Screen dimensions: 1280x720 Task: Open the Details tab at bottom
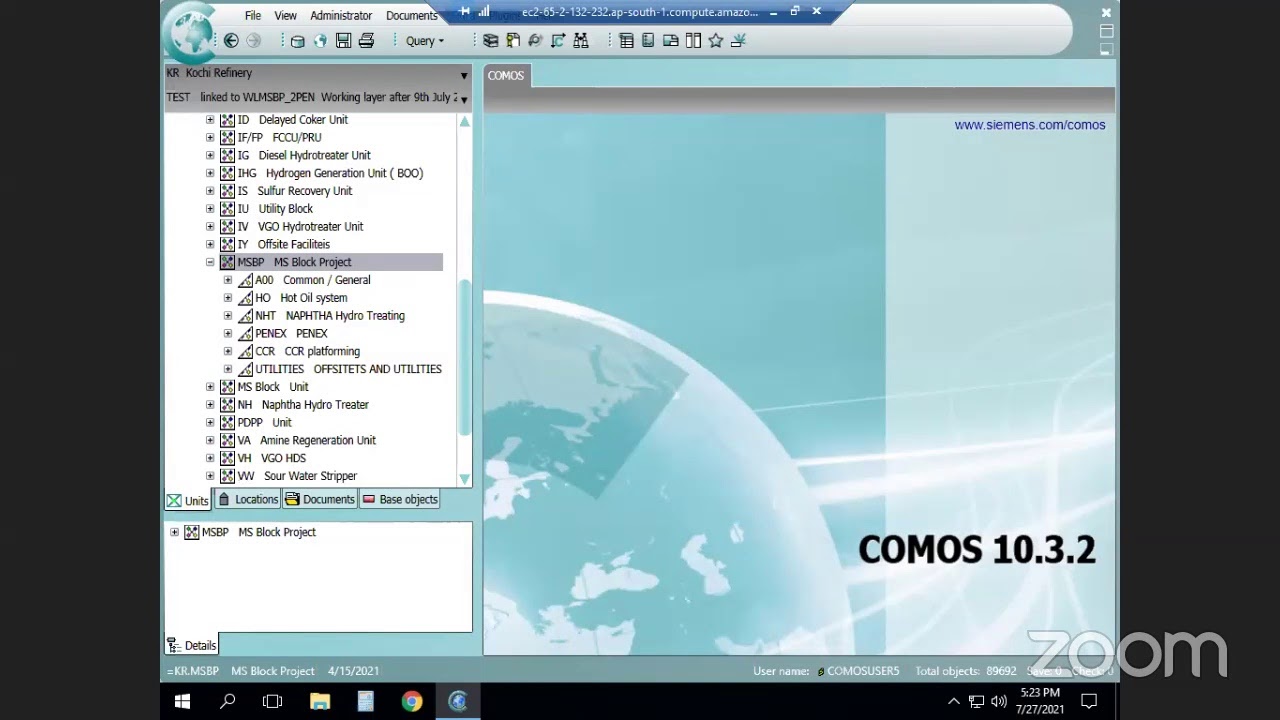(192, 645)
